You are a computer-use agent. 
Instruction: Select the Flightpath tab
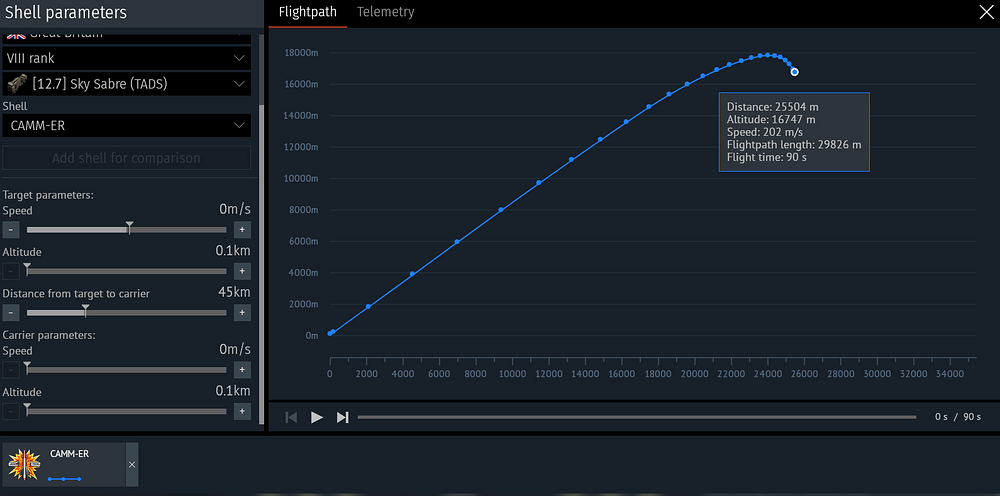(x=307, y=11)
